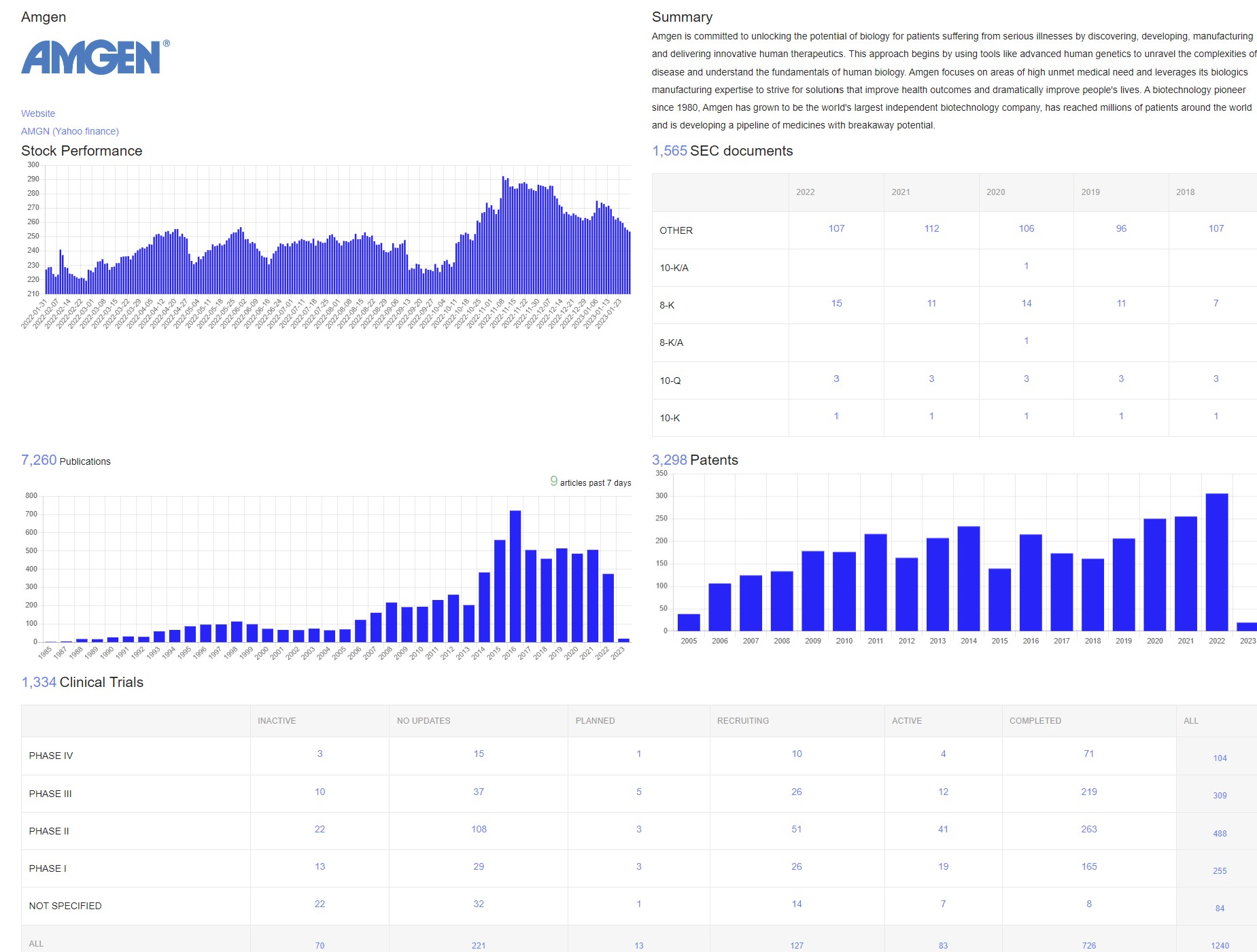Open all completed trials total 726
The image size is (1257, 952).
(1089, 946)
